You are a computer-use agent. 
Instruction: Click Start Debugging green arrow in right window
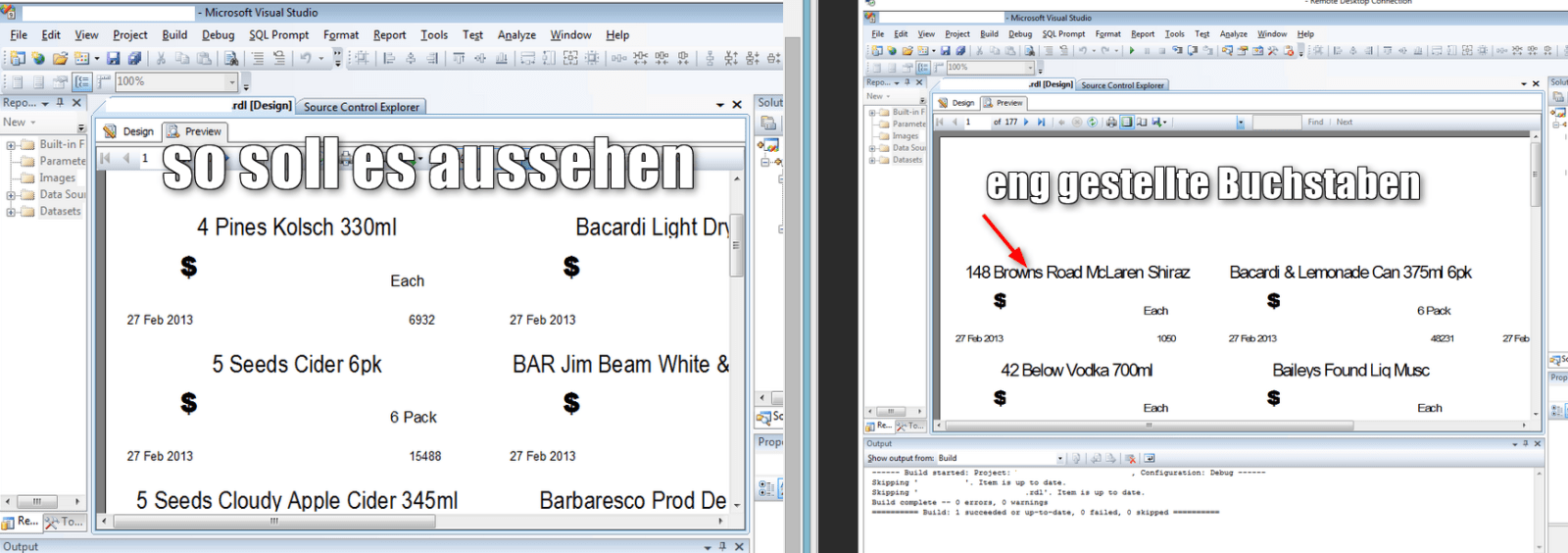point(1131,50)
